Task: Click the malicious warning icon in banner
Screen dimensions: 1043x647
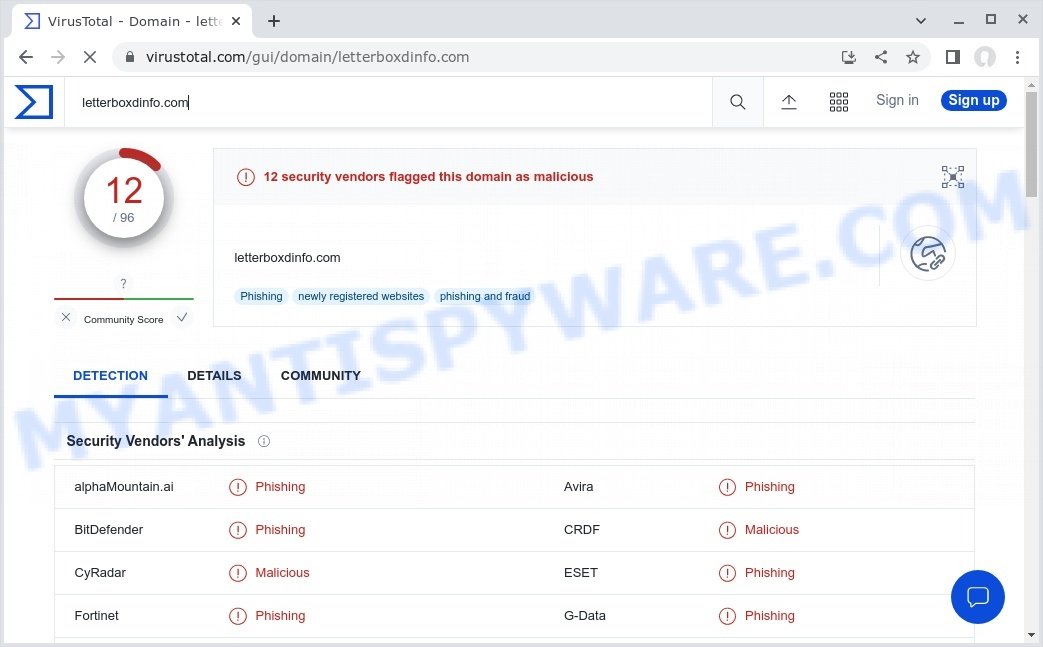Action: click(x=245, y=177)
